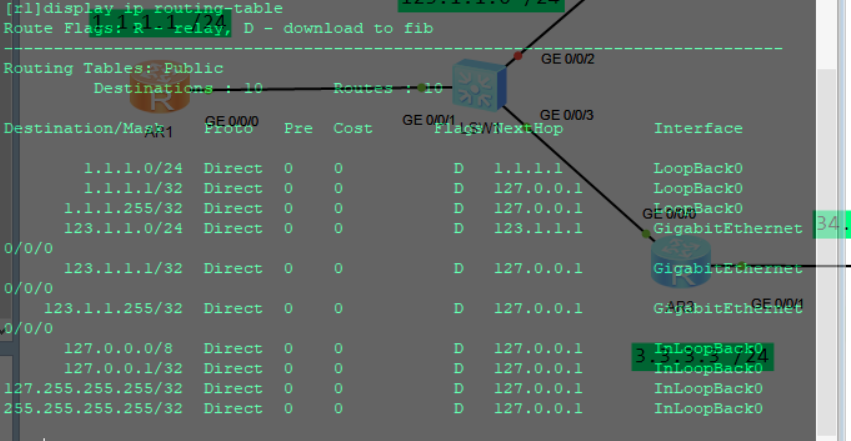Image resolution: width=851 pixels, height=441 pixels.
Task: Click the Pre column header
Action: tap(299, 129)
